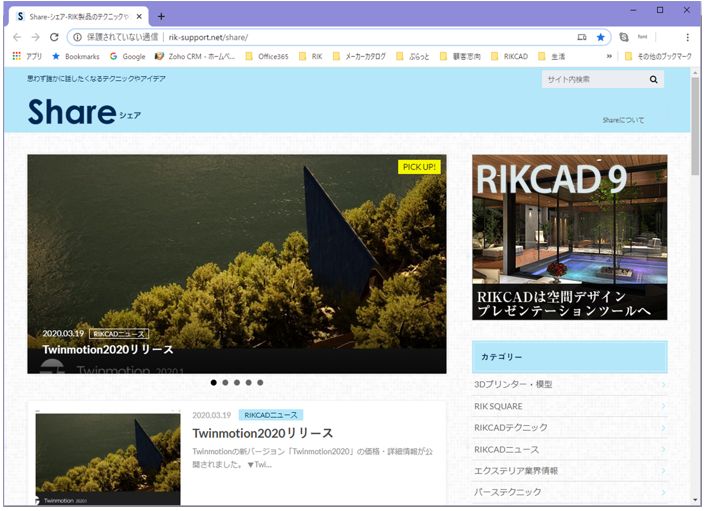Open the extension icon next to the star

[x=624, y=37]
